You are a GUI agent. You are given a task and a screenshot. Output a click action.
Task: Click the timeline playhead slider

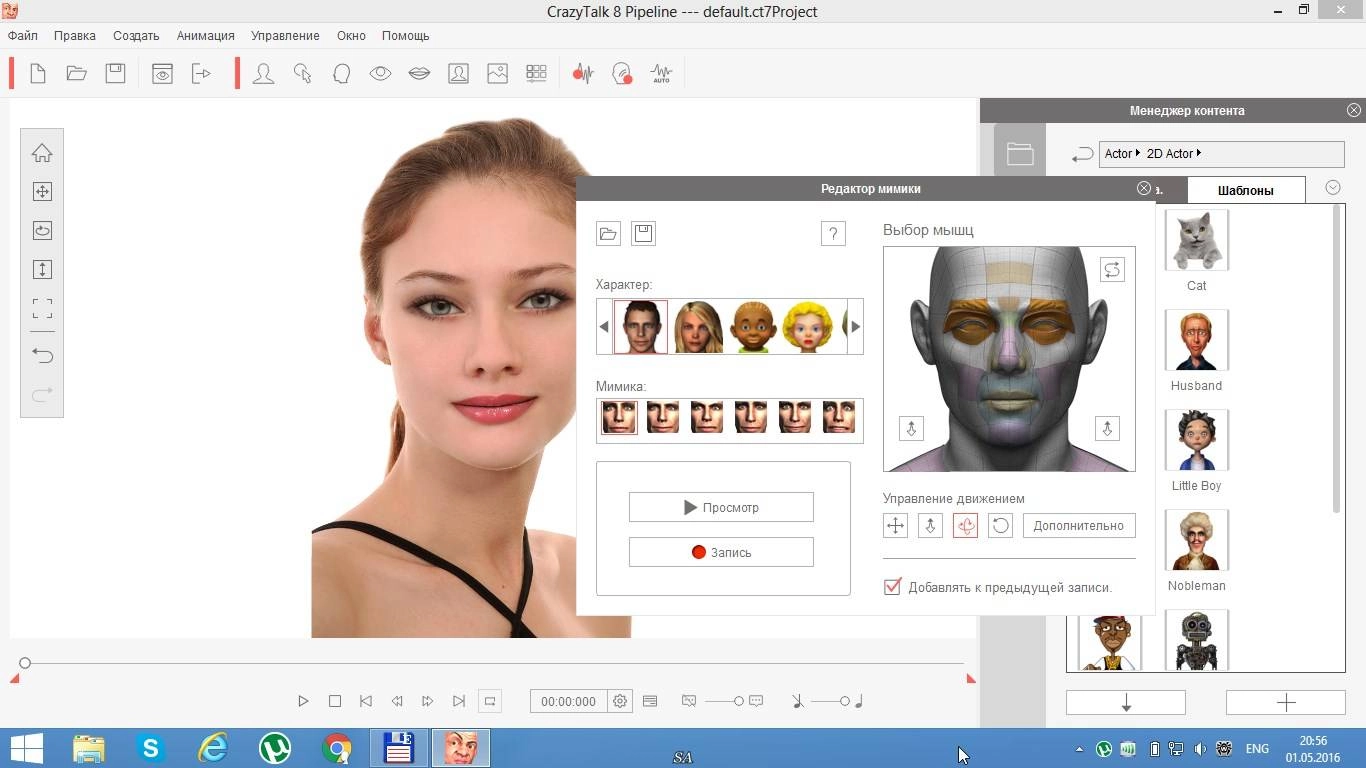25,663
